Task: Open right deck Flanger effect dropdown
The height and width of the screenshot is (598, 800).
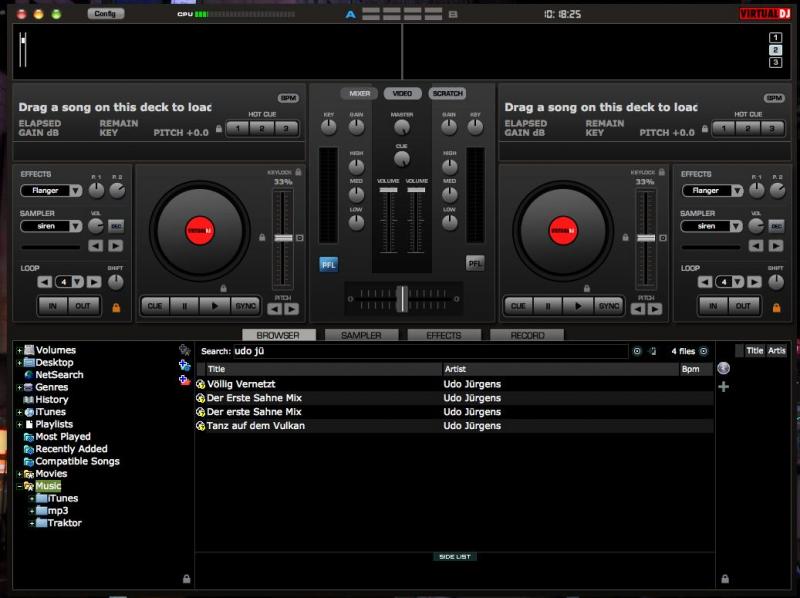Action: (x=737, y=191)
